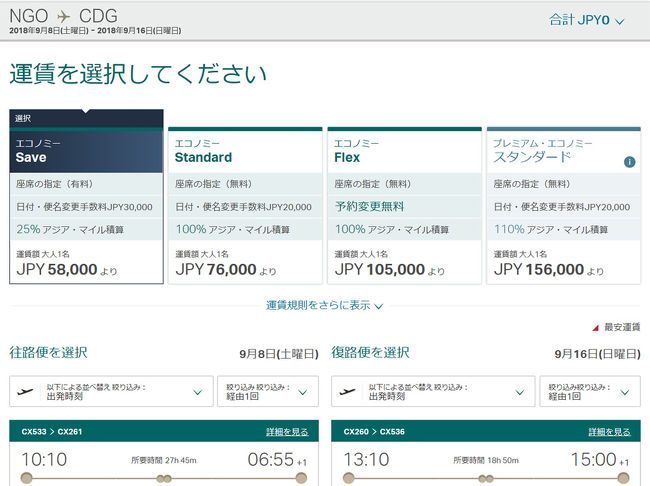Image resolution: width=650 pixels, height=486 pixels.
Task: Click the 復路便を選択 heading
Action: click(x=370, y=352)
